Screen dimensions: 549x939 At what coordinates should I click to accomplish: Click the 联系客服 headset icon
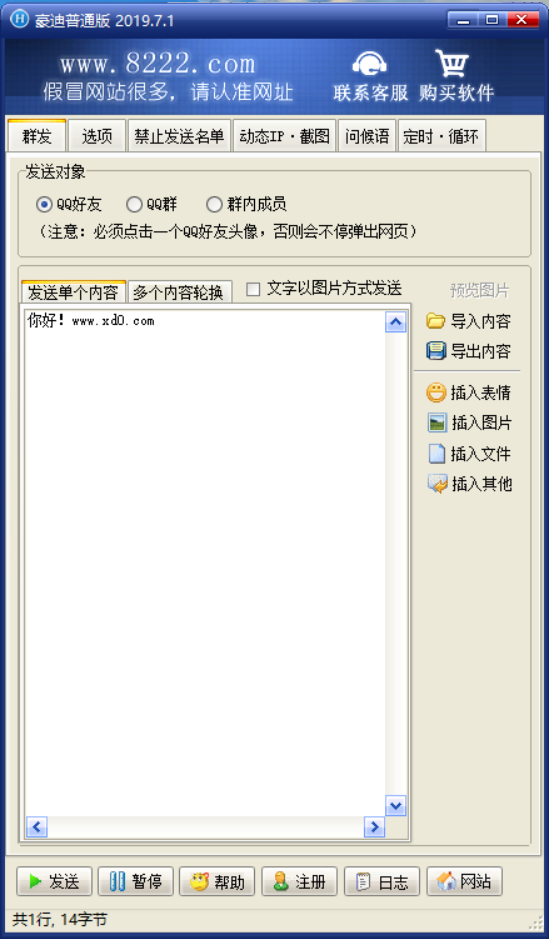coord(369,64)
